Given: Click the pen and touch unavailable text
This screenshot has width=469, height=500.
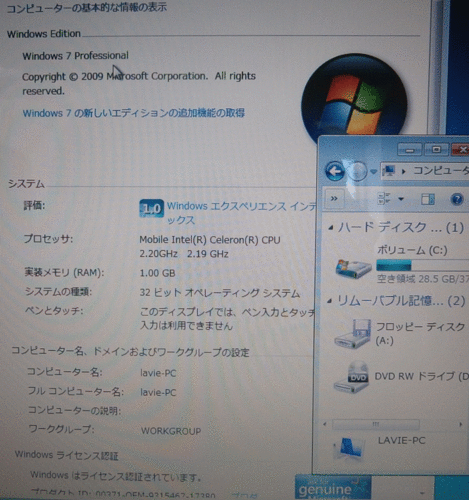Looking at the screenshot, I should tap(228, 319).
